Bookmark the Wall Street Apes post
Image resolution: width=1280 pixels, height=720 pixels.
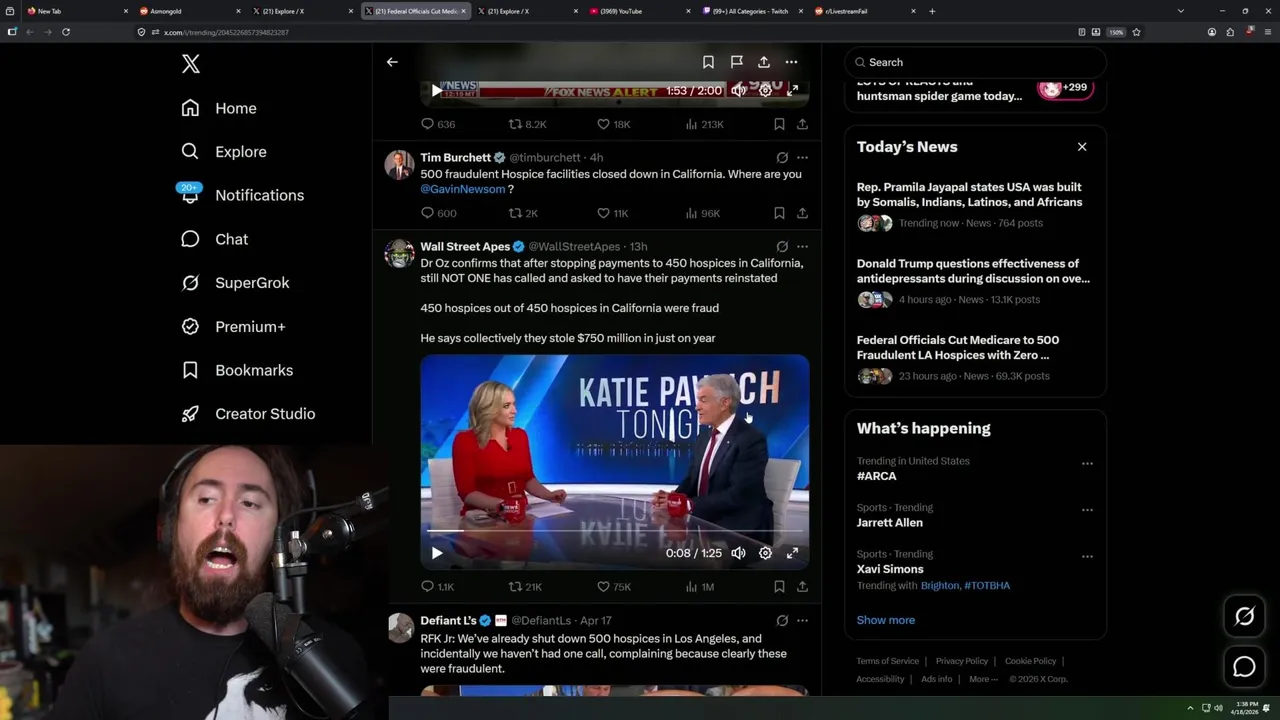(x=779, y=587)
